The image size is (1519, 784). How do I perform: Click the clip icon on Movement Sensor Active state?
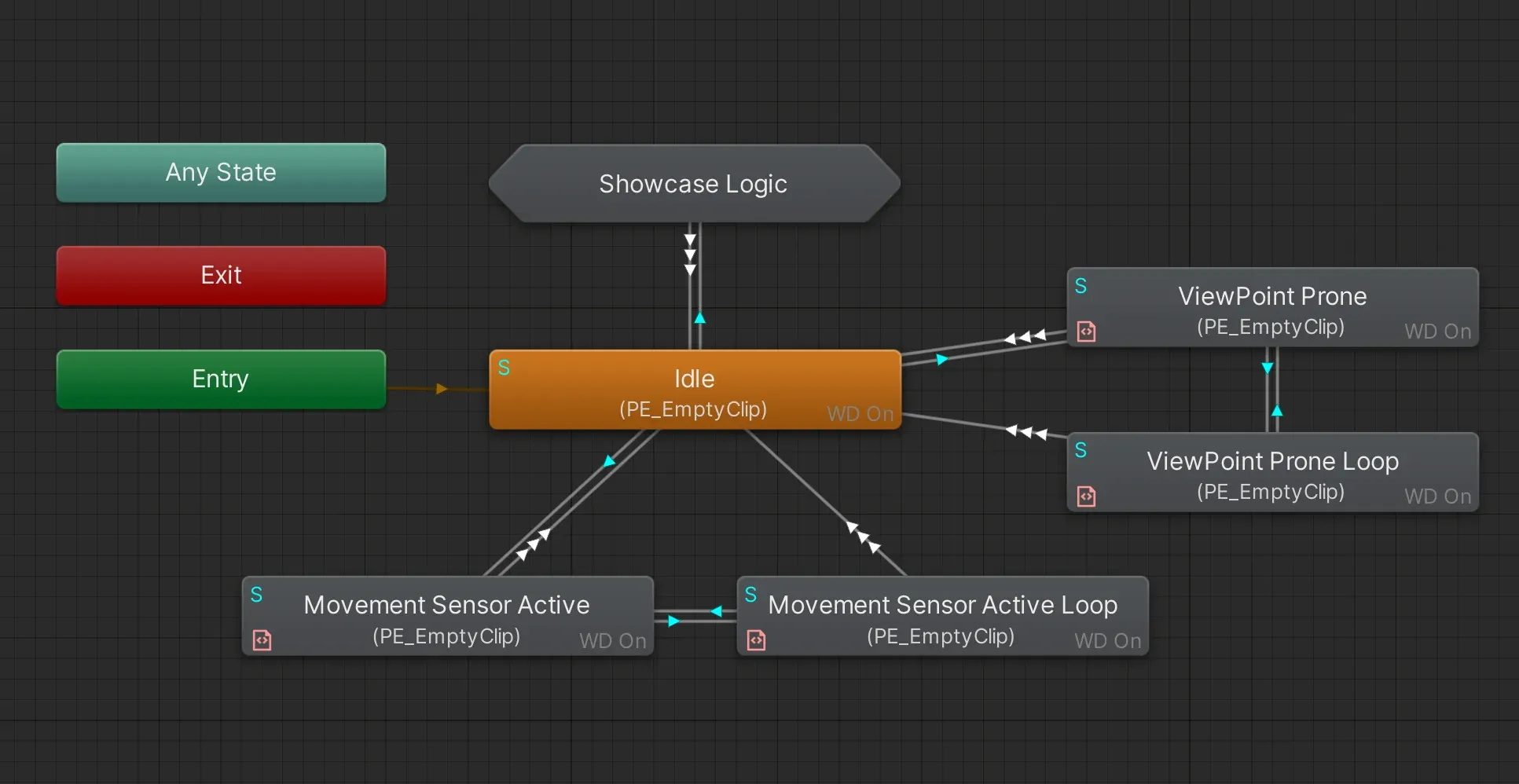coord(262,640)
